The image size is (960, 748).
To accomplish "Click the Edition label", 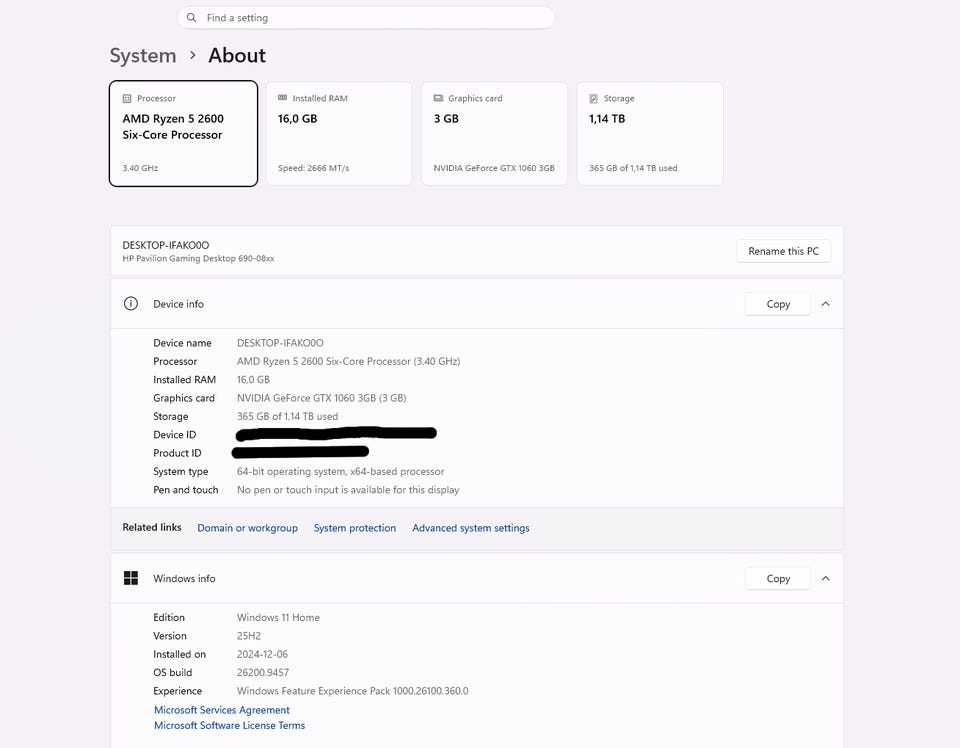I will coord(169,618).
